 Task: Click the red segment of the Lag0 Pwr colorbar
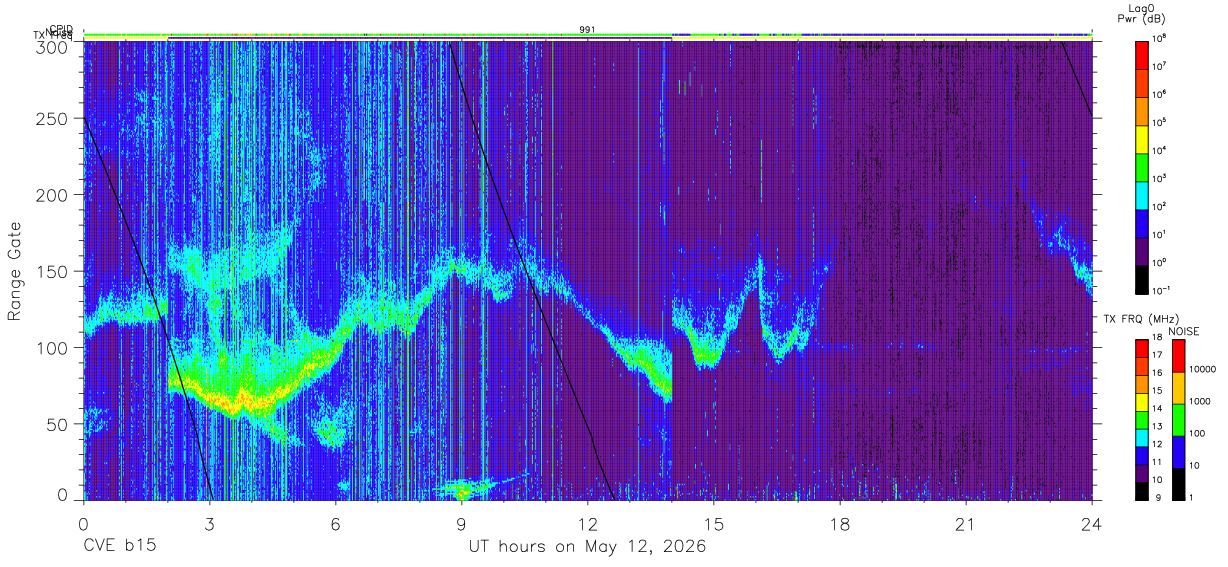pyautogui.click(x=1143, y=55)
